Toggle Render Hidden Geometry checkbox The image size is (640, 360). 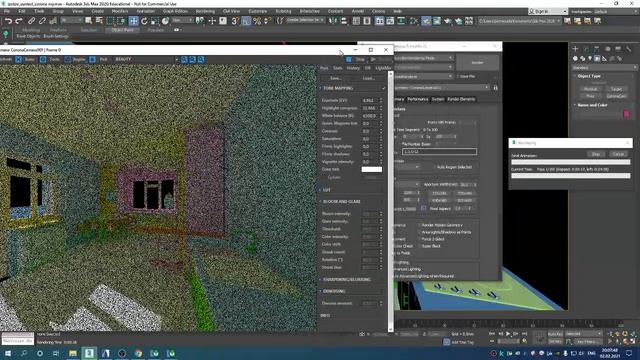coord(419,225)
